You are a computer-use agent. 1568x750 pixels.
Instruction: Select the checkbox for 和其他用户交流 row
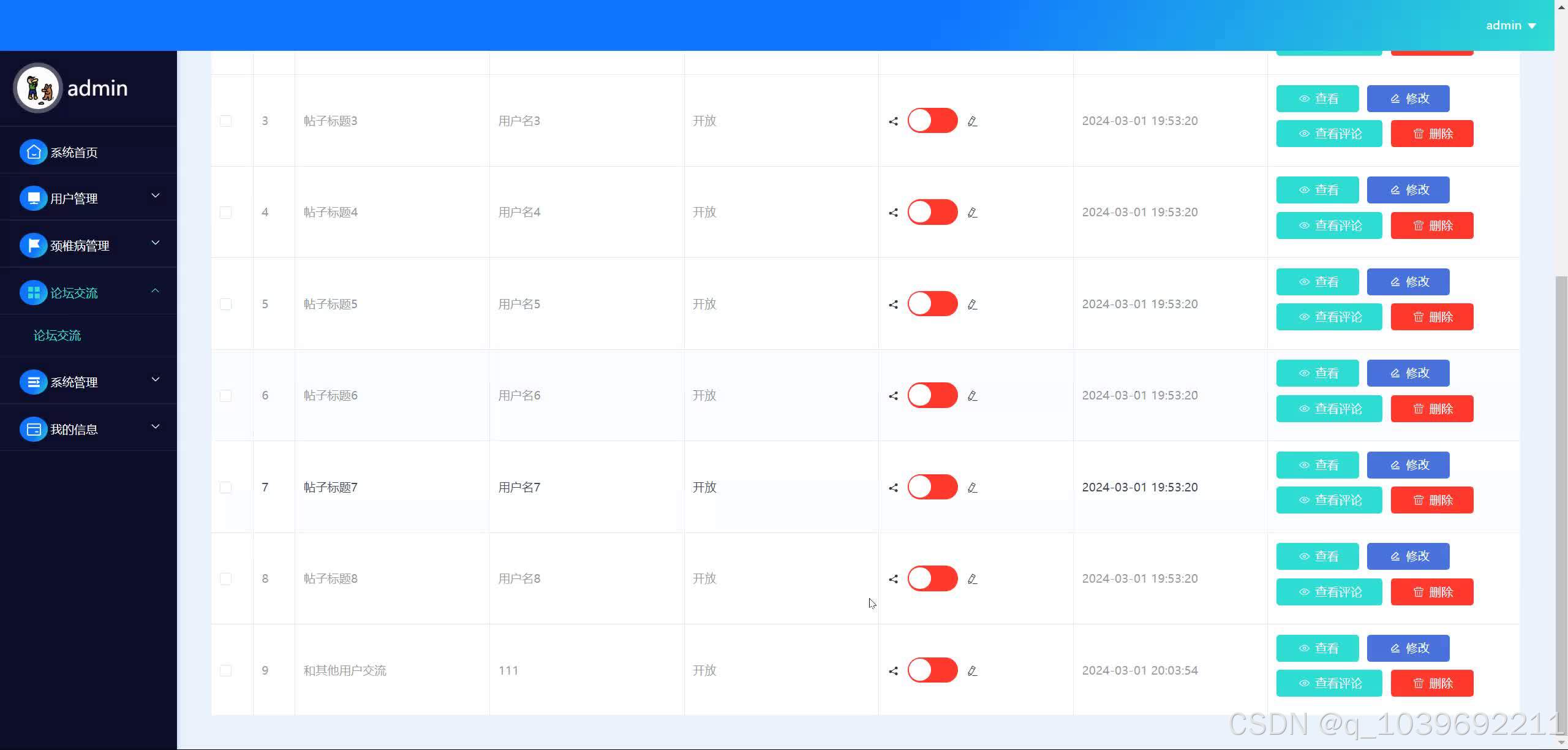225,670
